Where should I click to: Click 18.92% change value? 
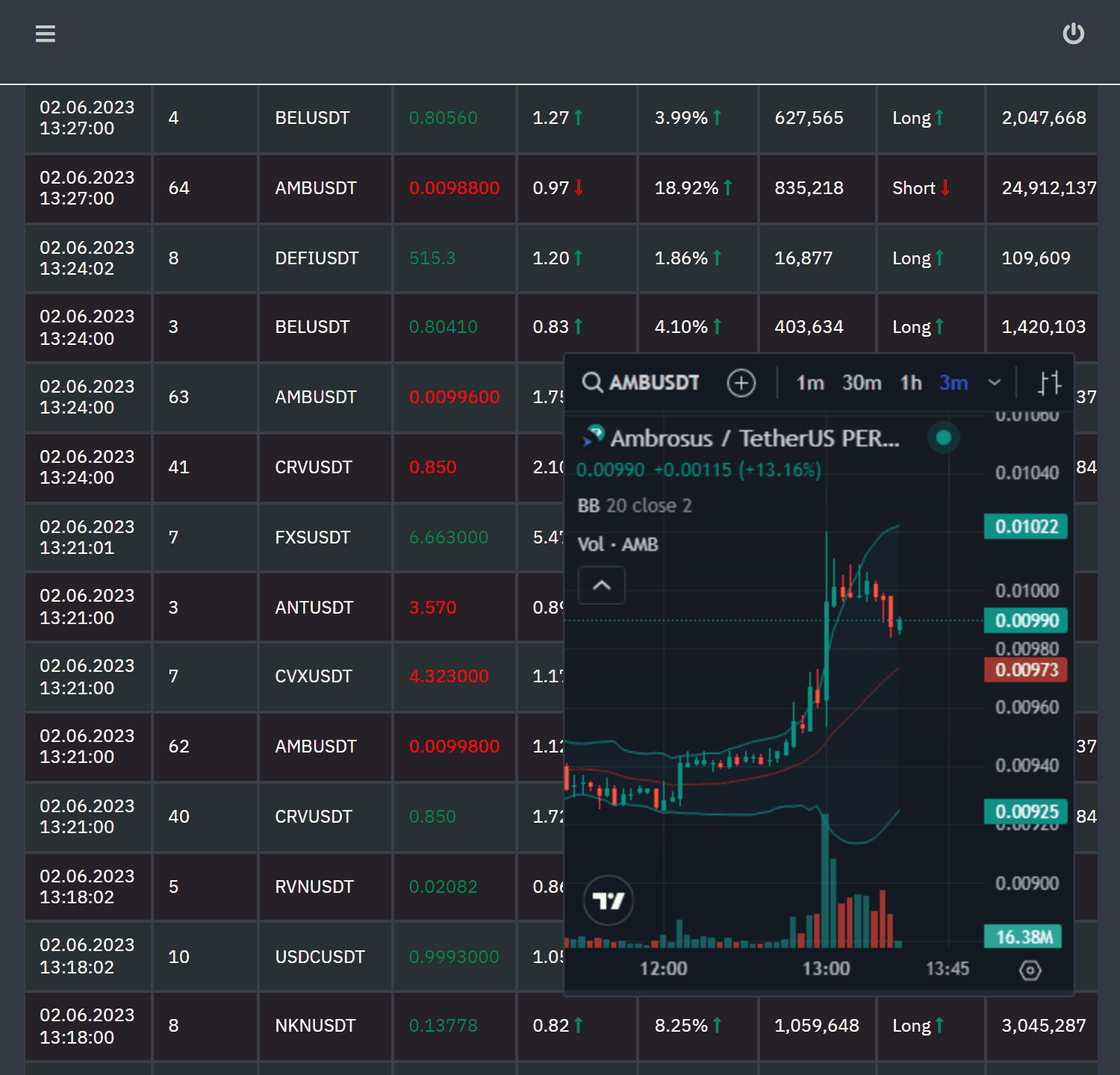[686, 188]
